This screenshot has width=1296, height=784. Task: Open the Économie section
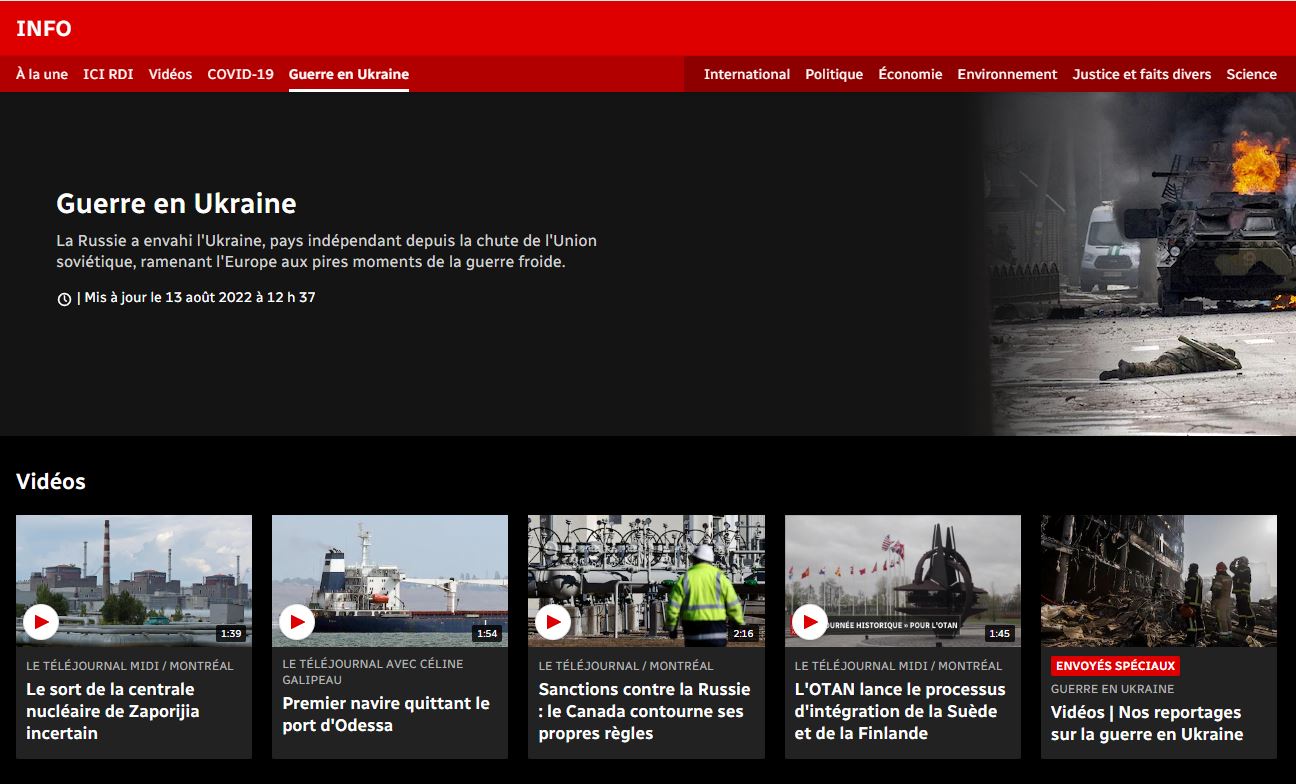tap(910, 74)
